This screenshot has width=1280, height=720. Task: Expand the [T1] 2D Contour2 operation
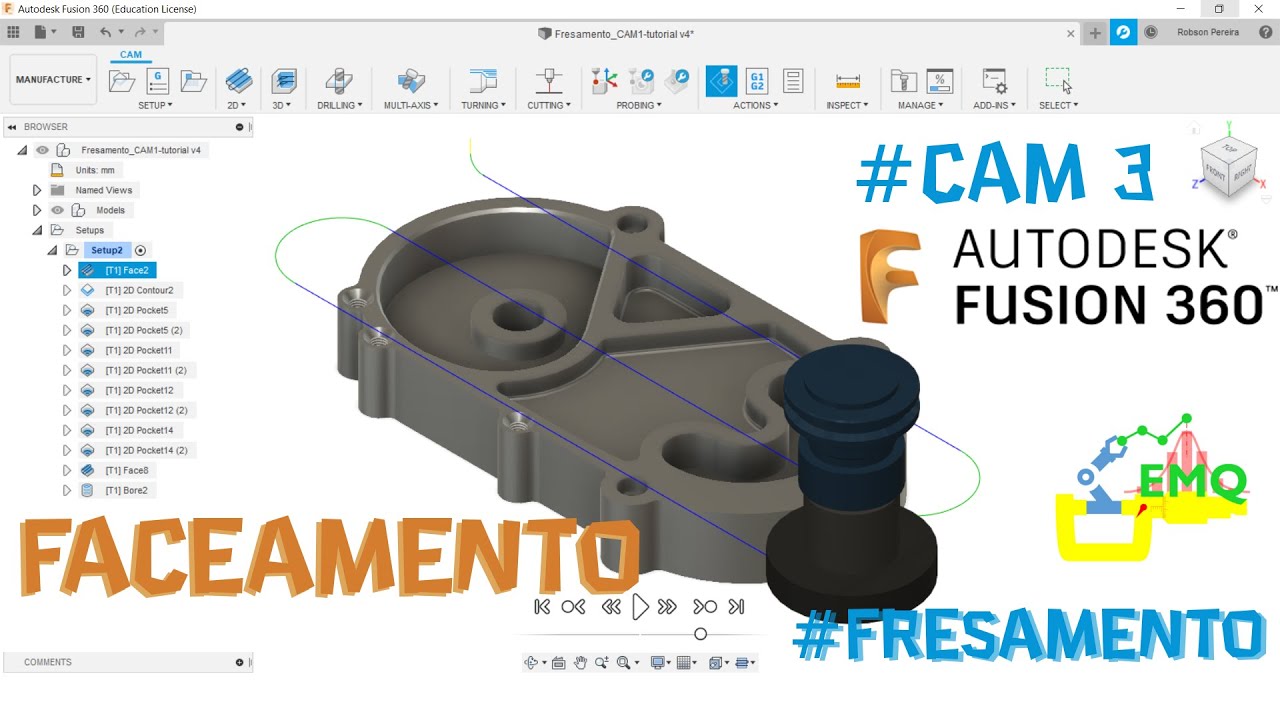(67, 290)
